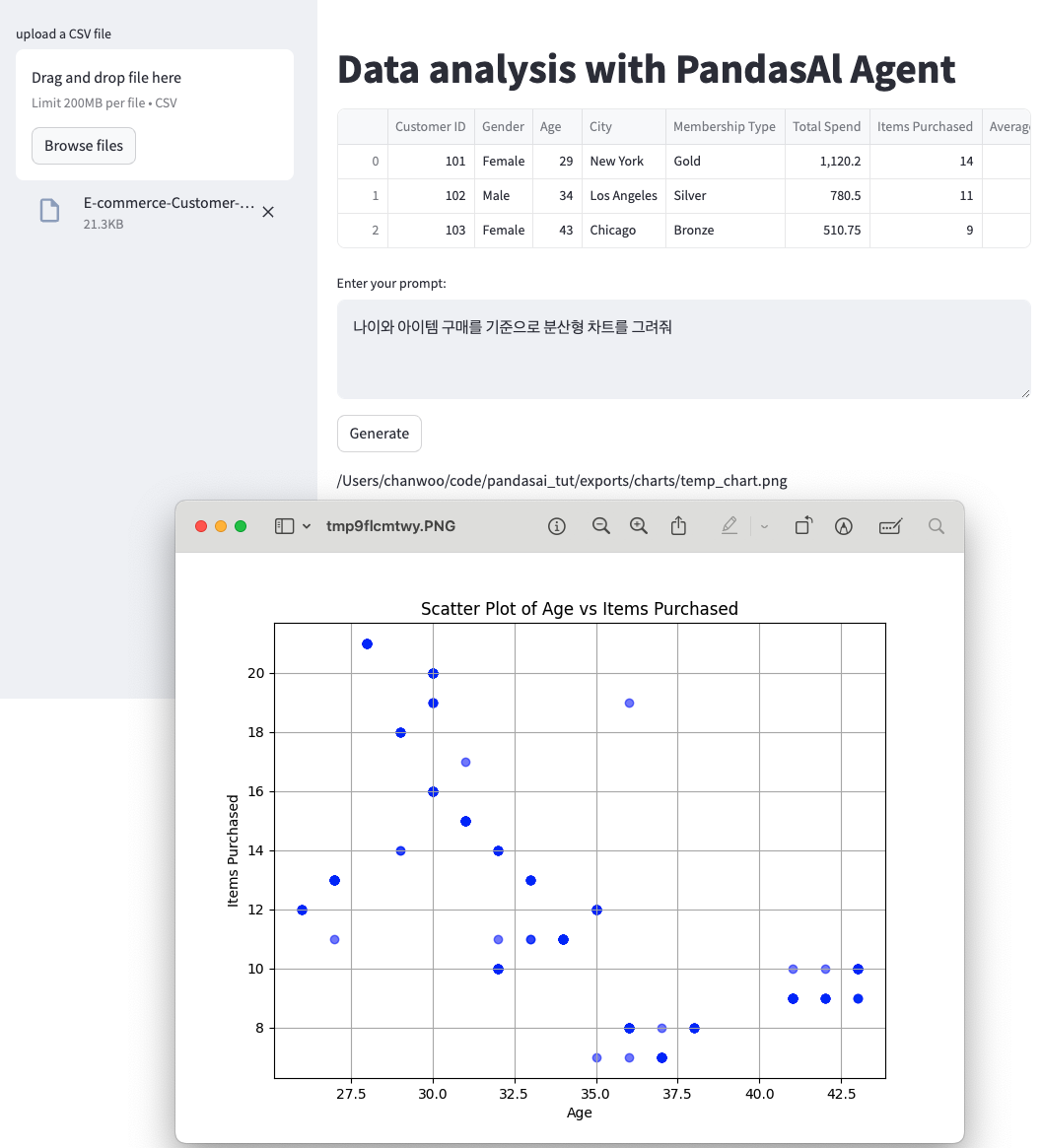The image size is (1042, 1148).
Task: Close the Preview window with red button
Action: [201, 526]
